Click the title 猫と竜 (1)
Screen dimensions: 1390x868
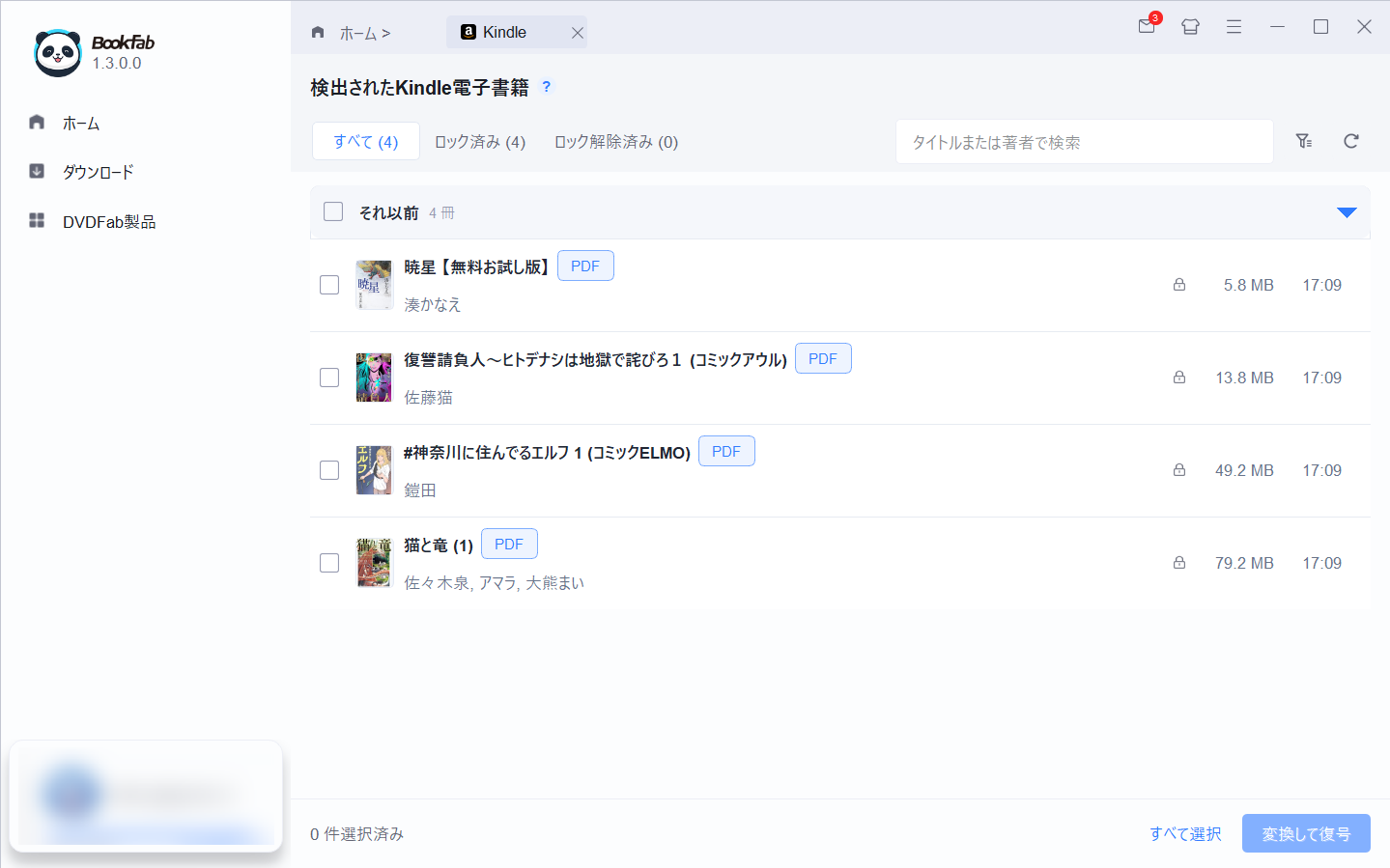tap(439, 545)
